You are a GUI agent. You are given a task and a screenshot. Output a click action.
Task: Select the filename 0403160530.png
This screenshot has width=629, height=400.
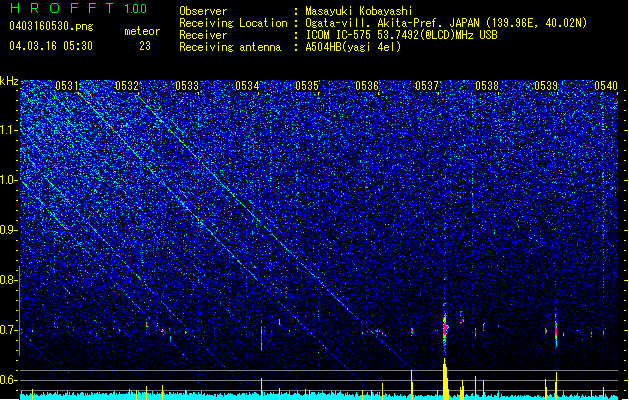51,26
